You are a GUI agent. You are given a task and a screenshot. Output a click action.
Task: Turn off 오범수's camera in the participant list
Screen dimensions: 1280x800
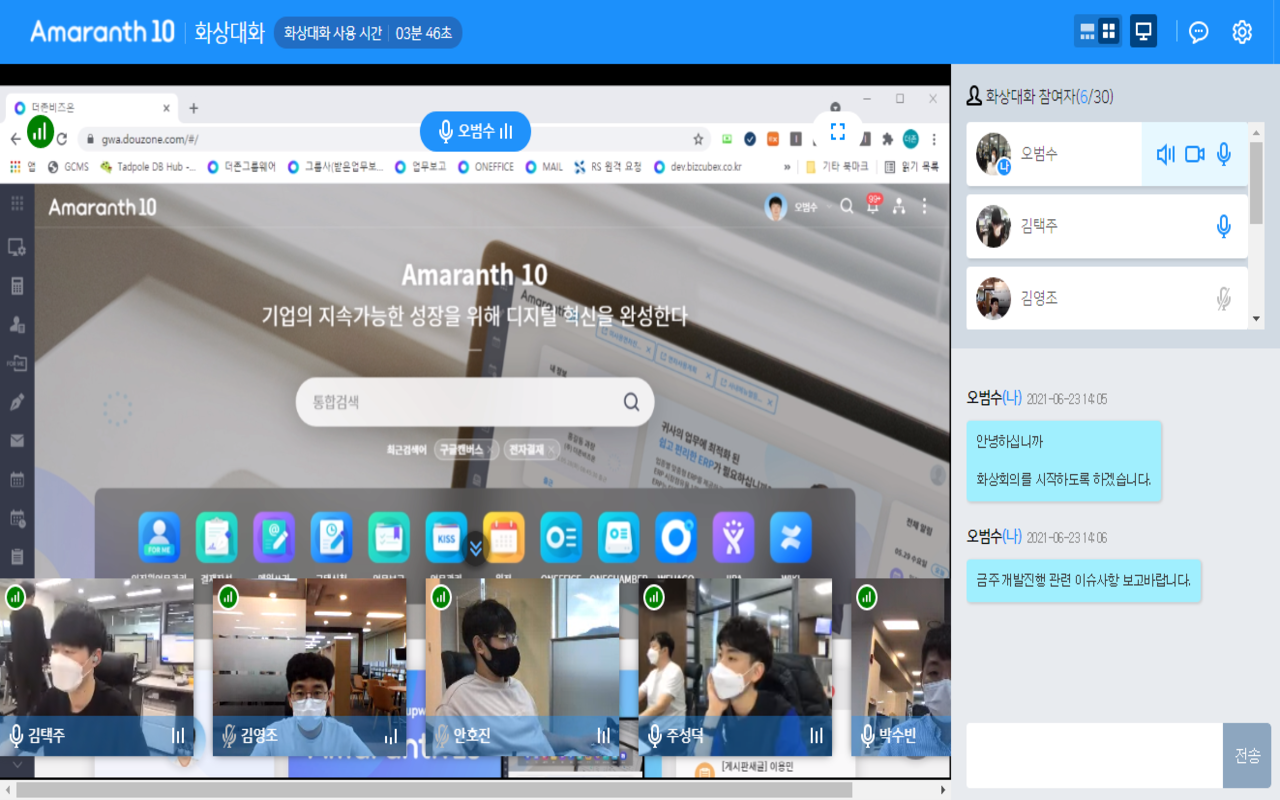tap(1194, 154)
